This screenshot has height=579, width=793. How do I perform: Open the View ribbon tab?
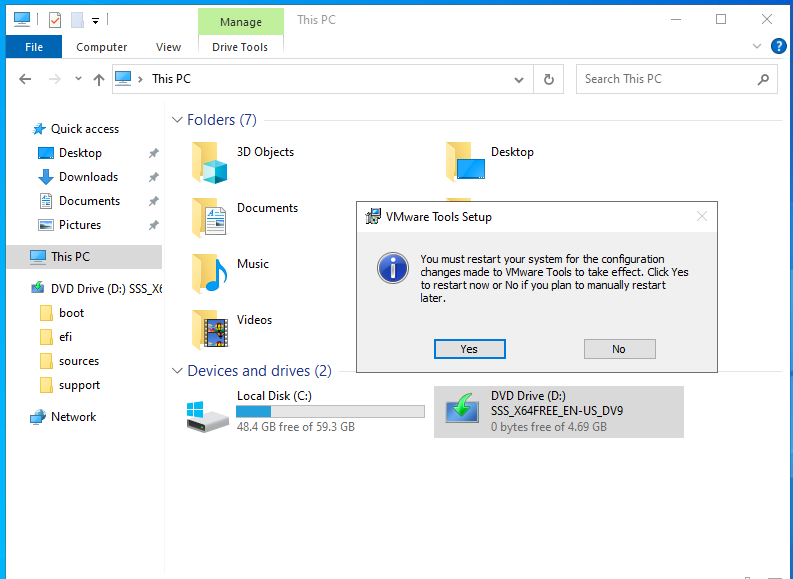(x=168, y=47)
